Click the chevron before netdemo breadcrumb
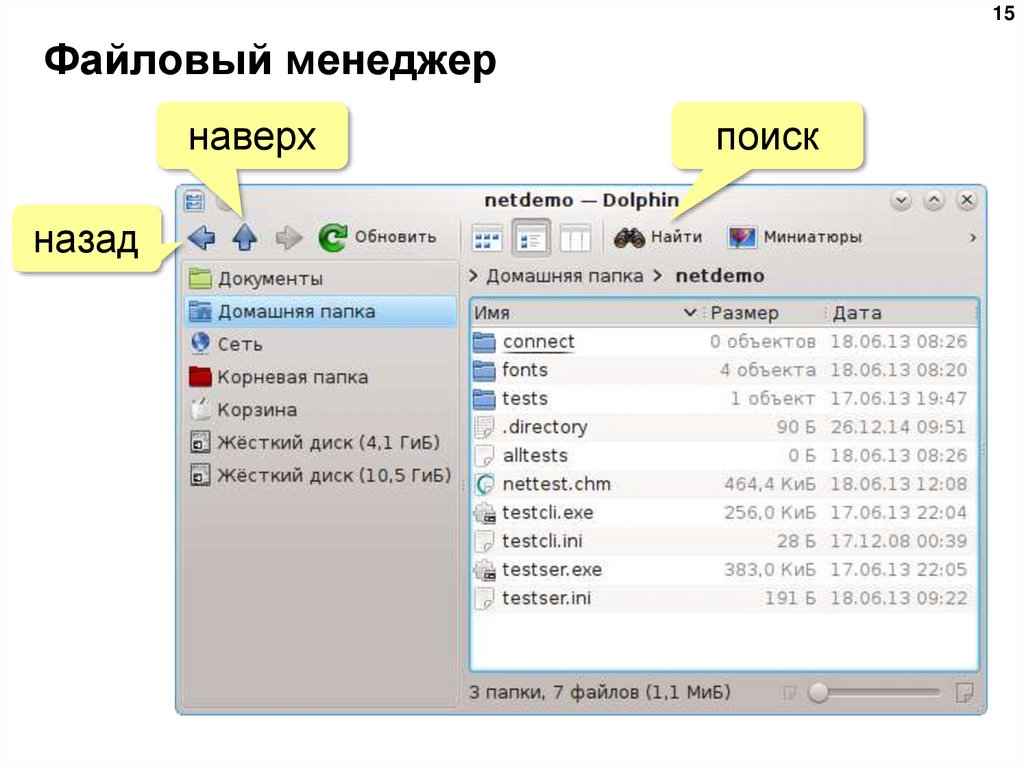The height and width of the screenshot is (767, 1024). pos(657,275)
